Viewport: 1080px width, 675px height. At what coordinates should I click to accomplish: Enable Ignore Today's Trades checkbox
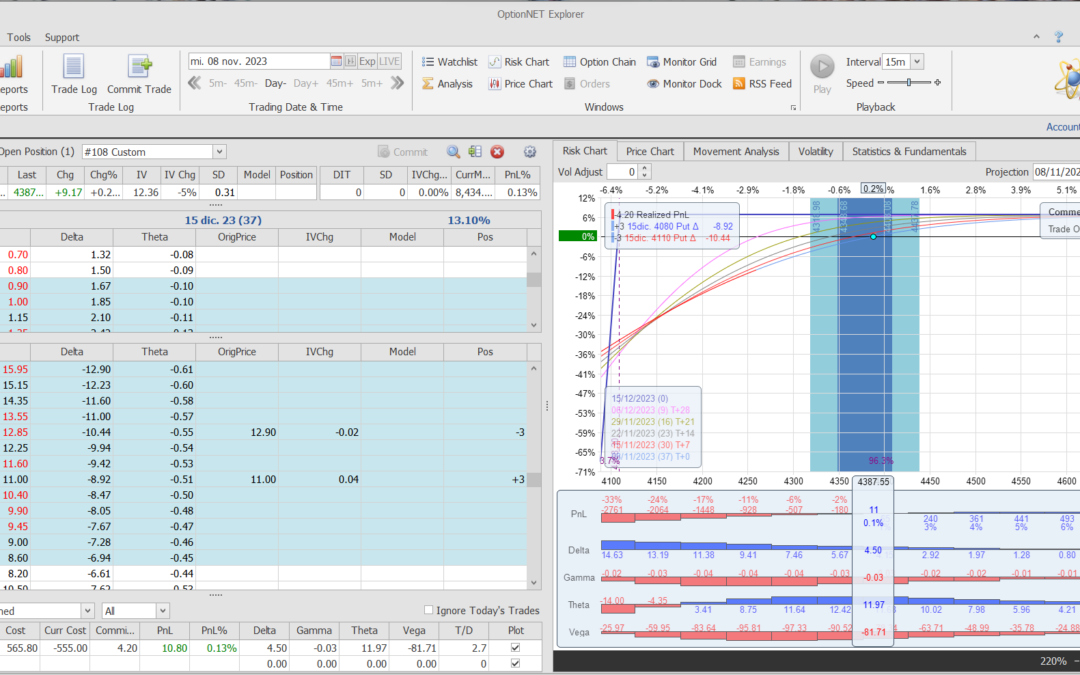429,611
